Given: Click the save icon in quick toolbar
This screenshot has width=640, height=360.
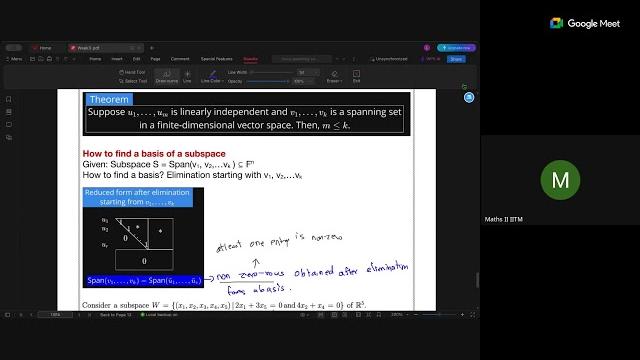Looking at the screenshot, I should click(41, 59).
